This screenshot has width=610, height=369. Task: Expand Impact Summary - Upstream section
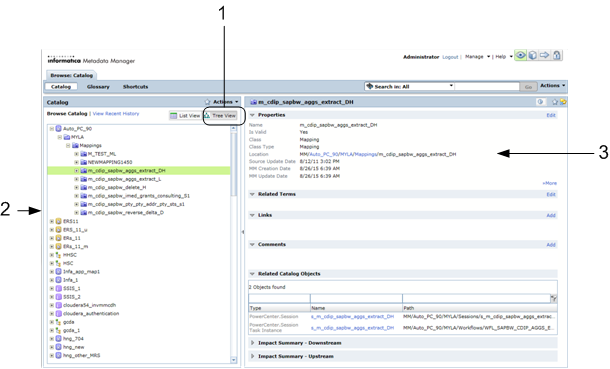point(252,356)
